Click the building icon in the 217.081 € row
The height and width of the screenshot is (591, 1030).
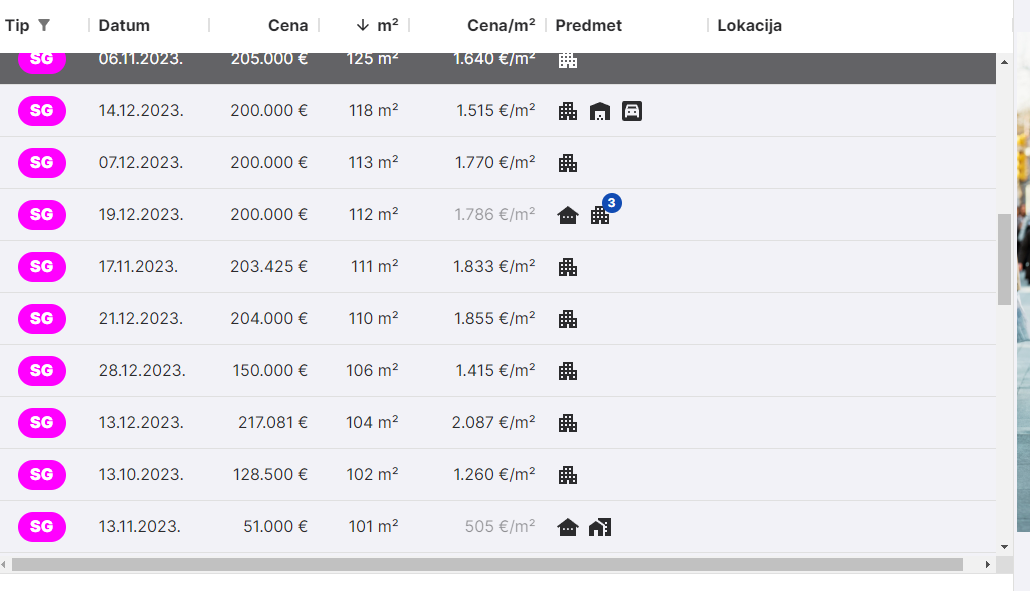568,423
